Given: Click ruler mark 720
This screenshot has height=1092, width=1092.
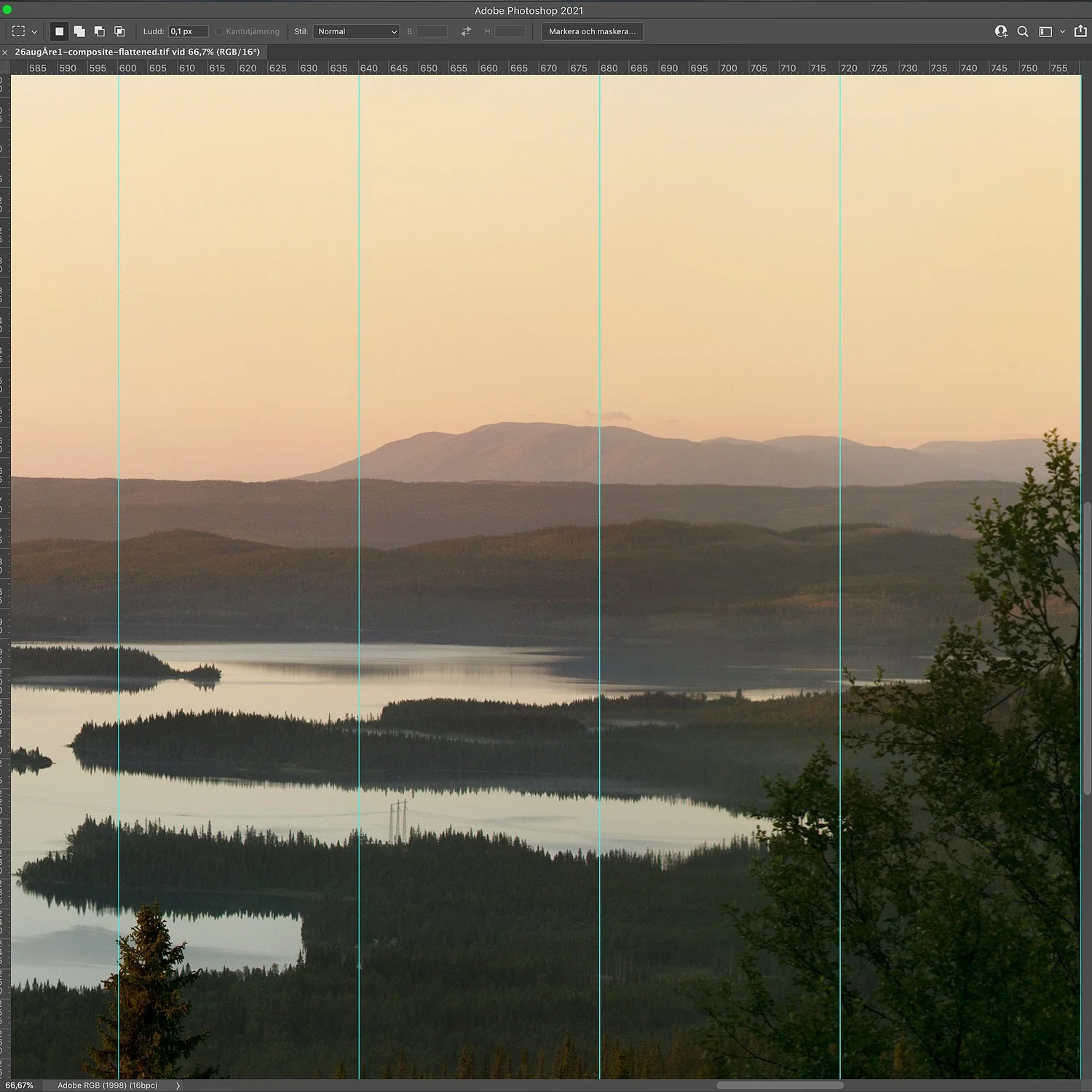Looking at the screenshot, I should click(849, 68).
